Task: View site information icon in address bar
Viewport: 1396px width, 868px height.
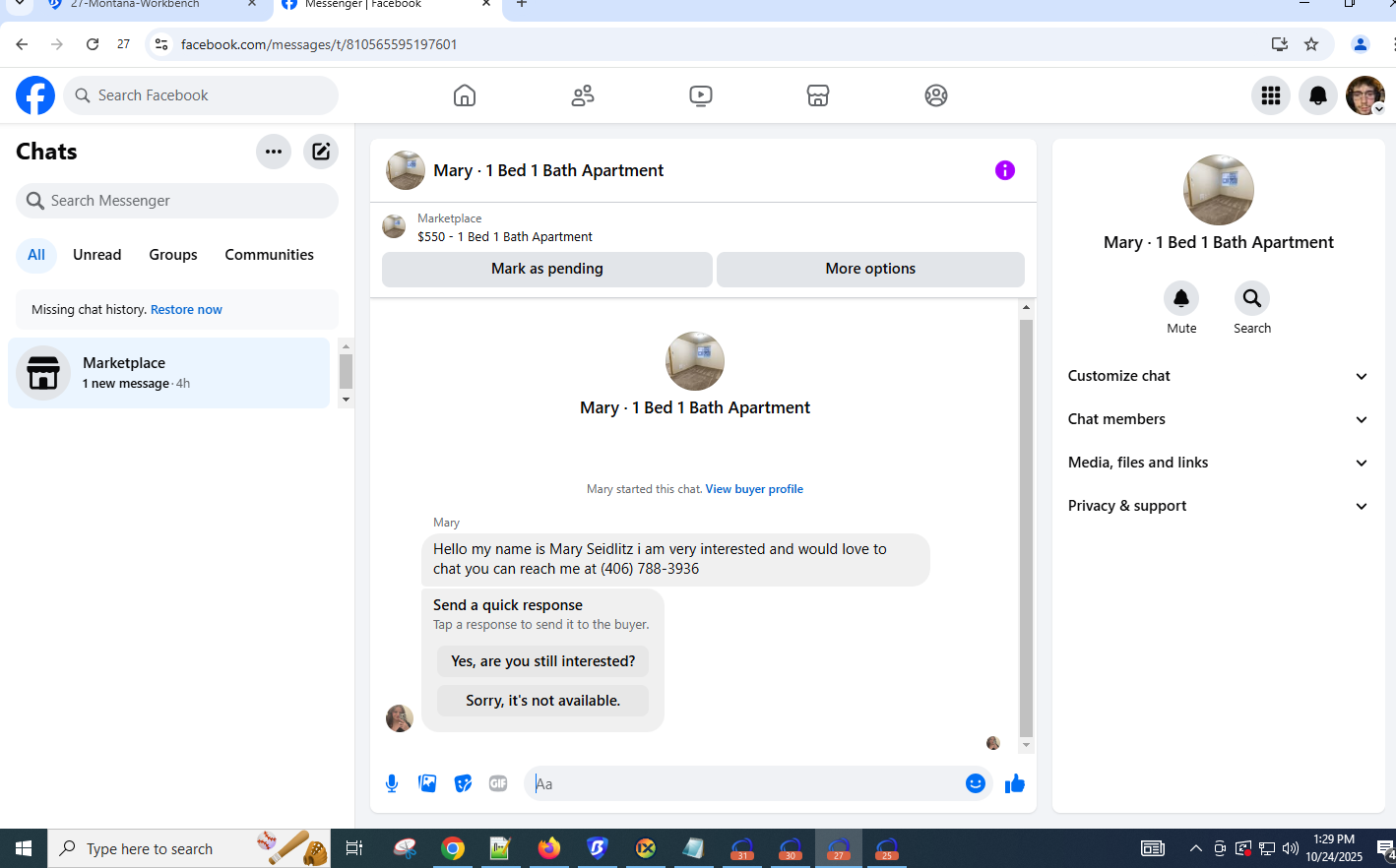Action: click(x=162, y=44)
